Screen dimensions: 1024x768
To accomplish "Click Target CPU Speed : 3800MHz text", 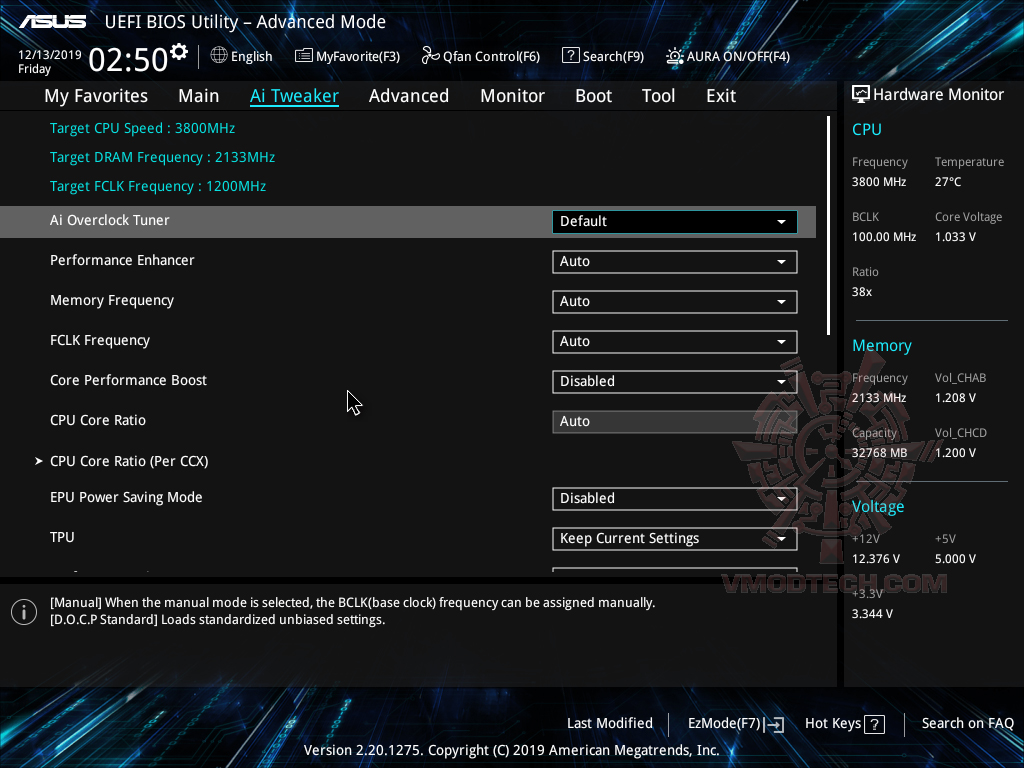I will 142,128.
